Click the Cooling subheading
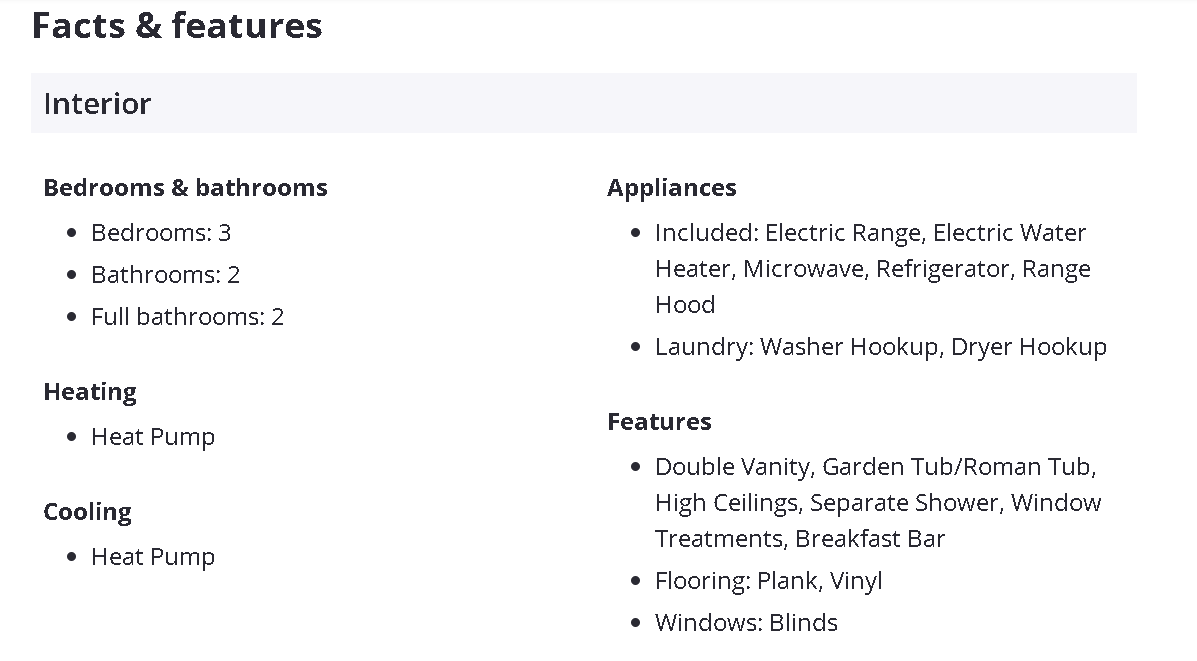 87,512
